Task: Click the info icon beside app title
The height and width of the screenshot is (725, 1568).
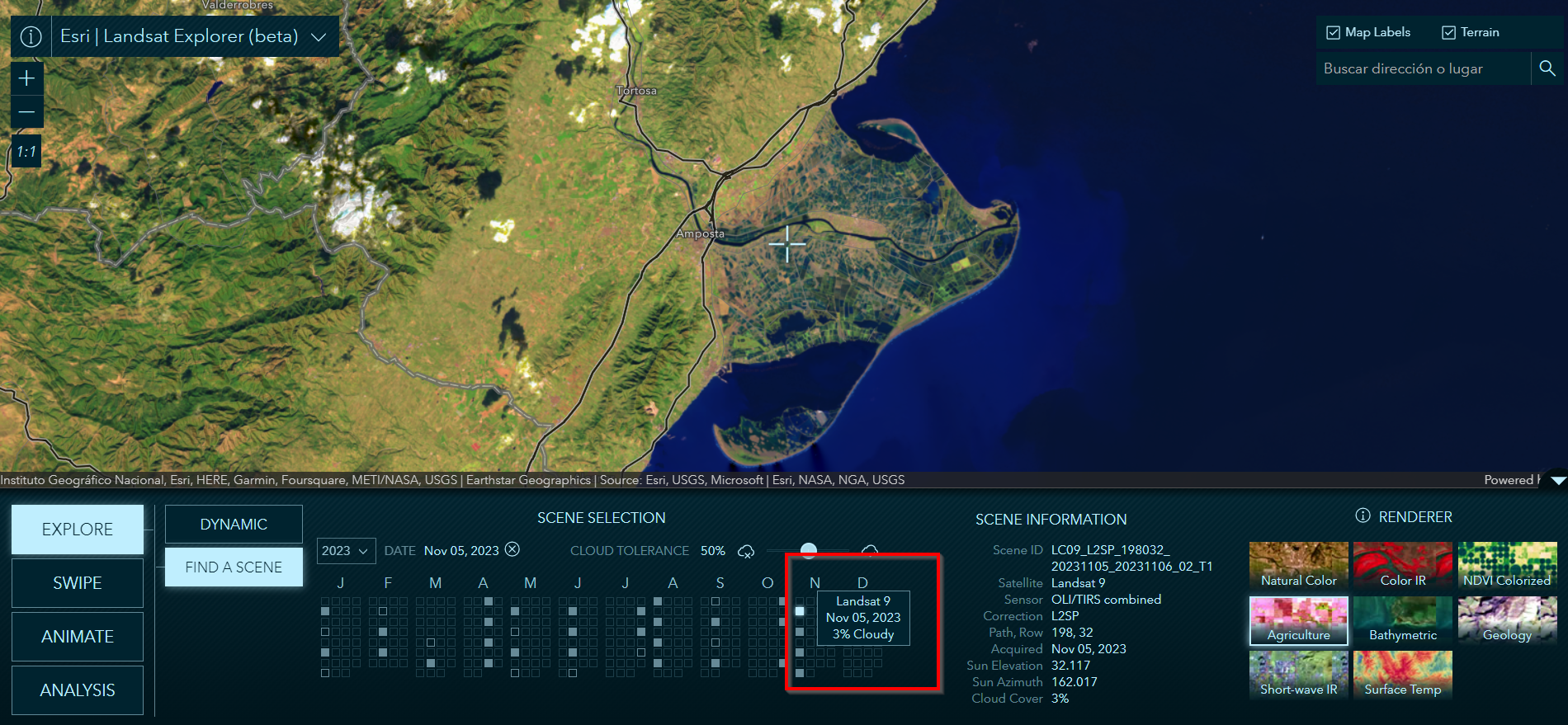Action: (31, 37)
